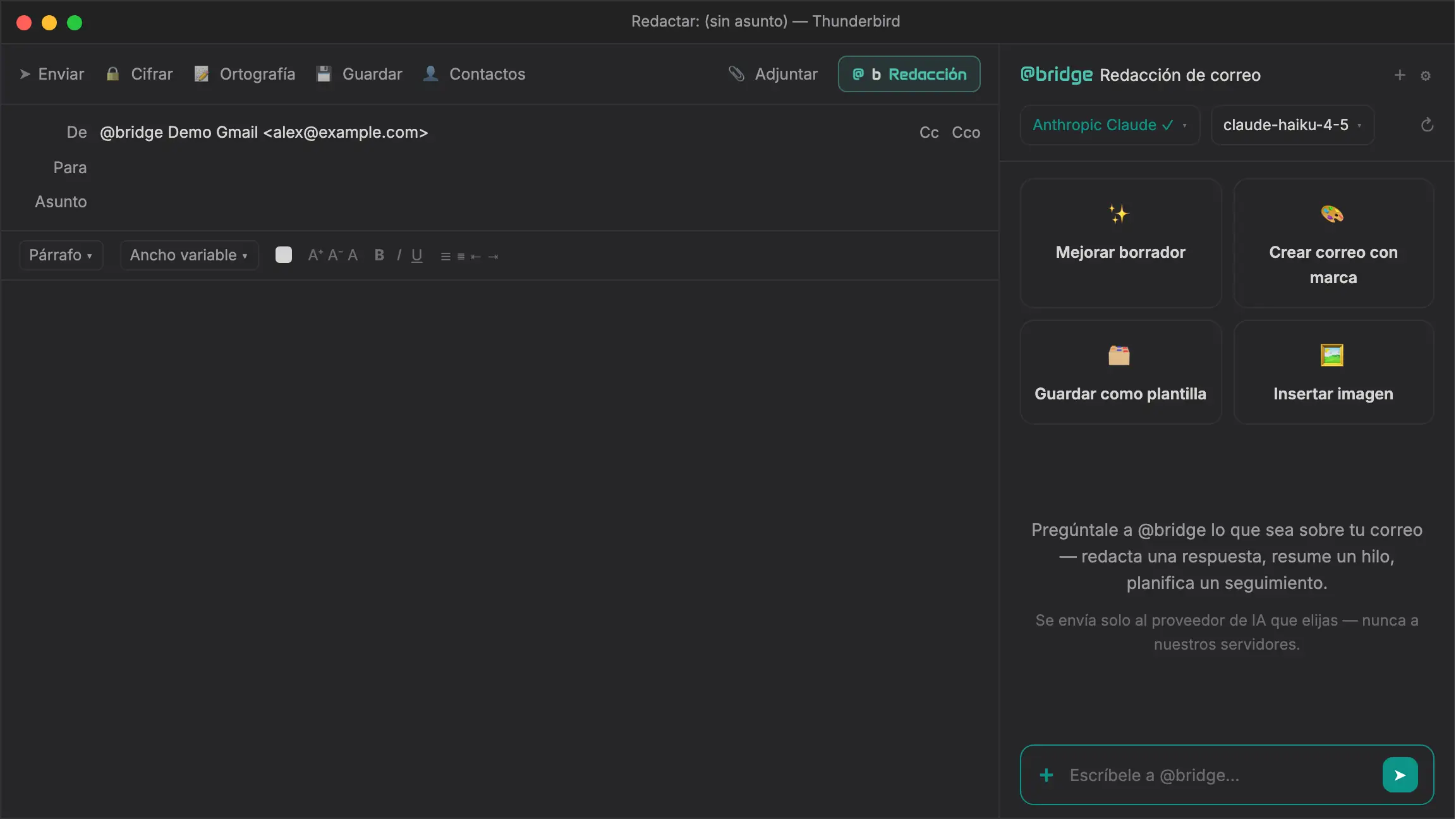1456x819 pixels.
Task: Insert a bulleted list
Action: click(446, 256)
